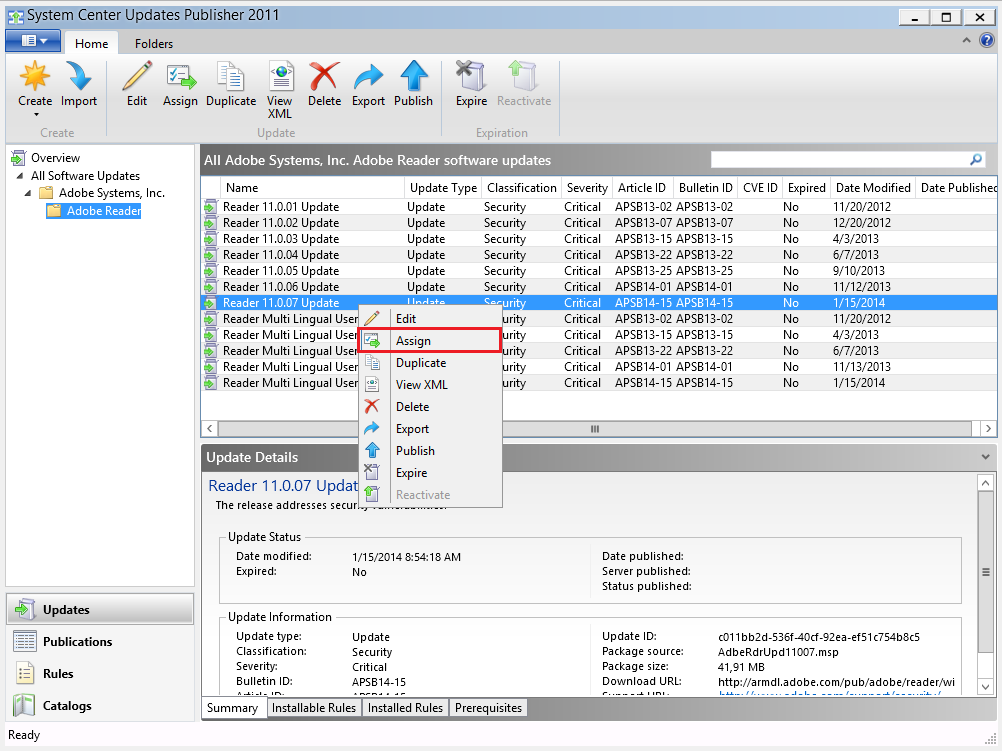
Task: Collapse the Update Details panel
Action: [985, 457]
